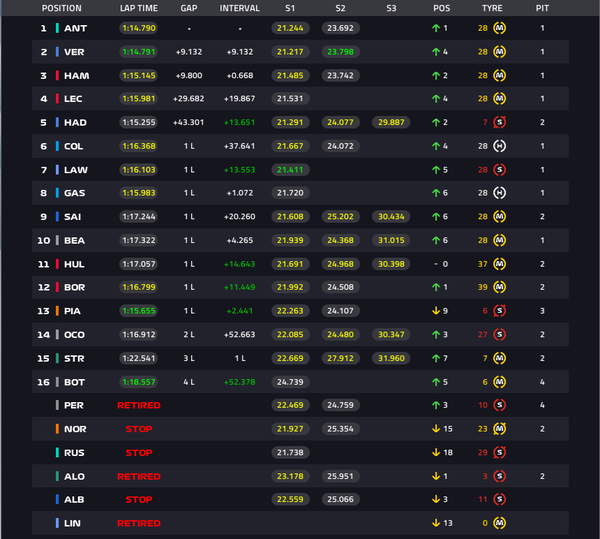Click ANT's 1:14.790 lap time pill
Screen dimensions: 600x539
coord(139,28)
